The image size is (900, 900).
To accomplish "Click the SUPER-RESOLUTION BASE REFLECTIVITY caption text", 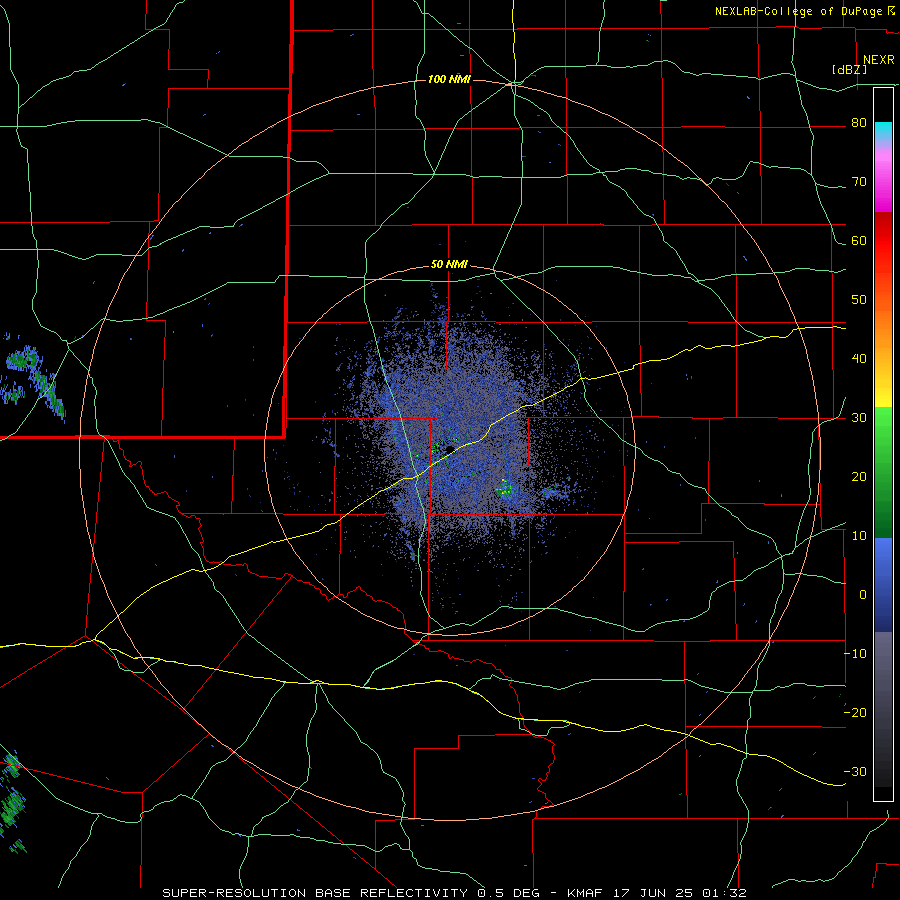I will (315, 893).
